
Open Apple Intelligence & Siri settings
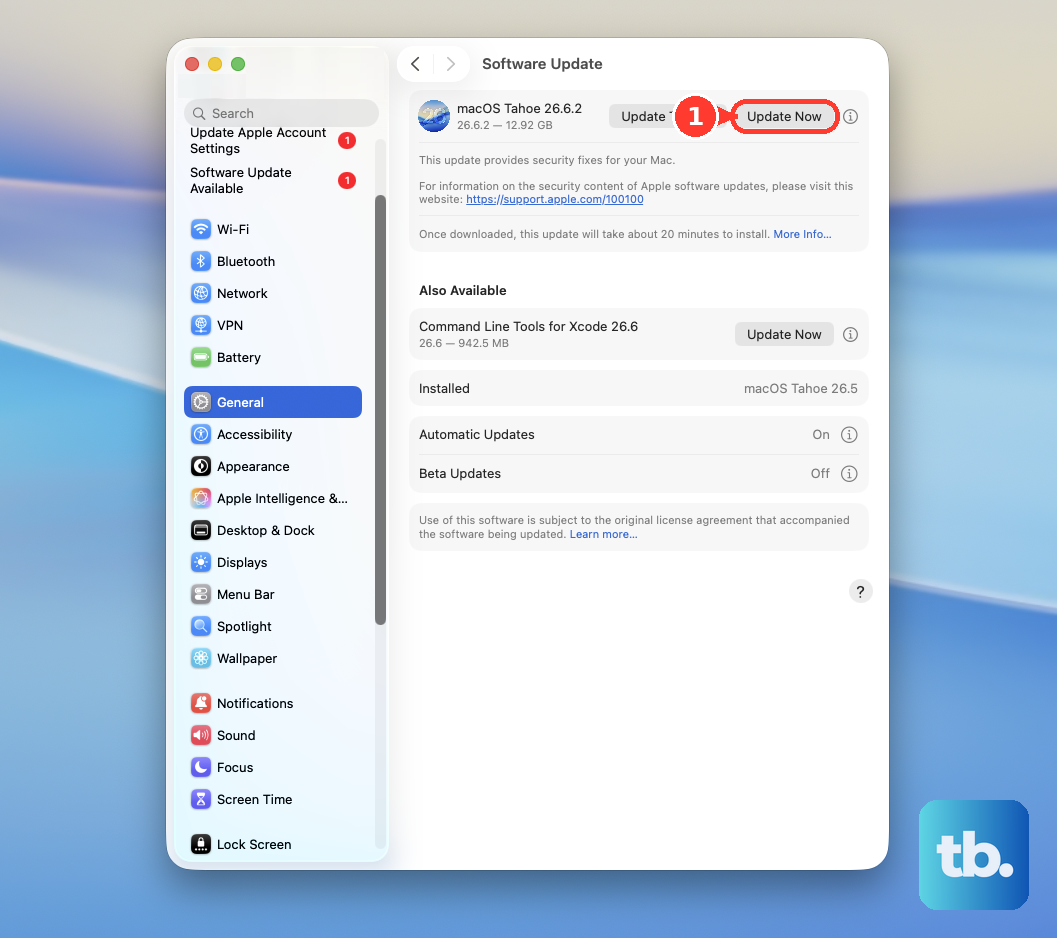[272, 498]
